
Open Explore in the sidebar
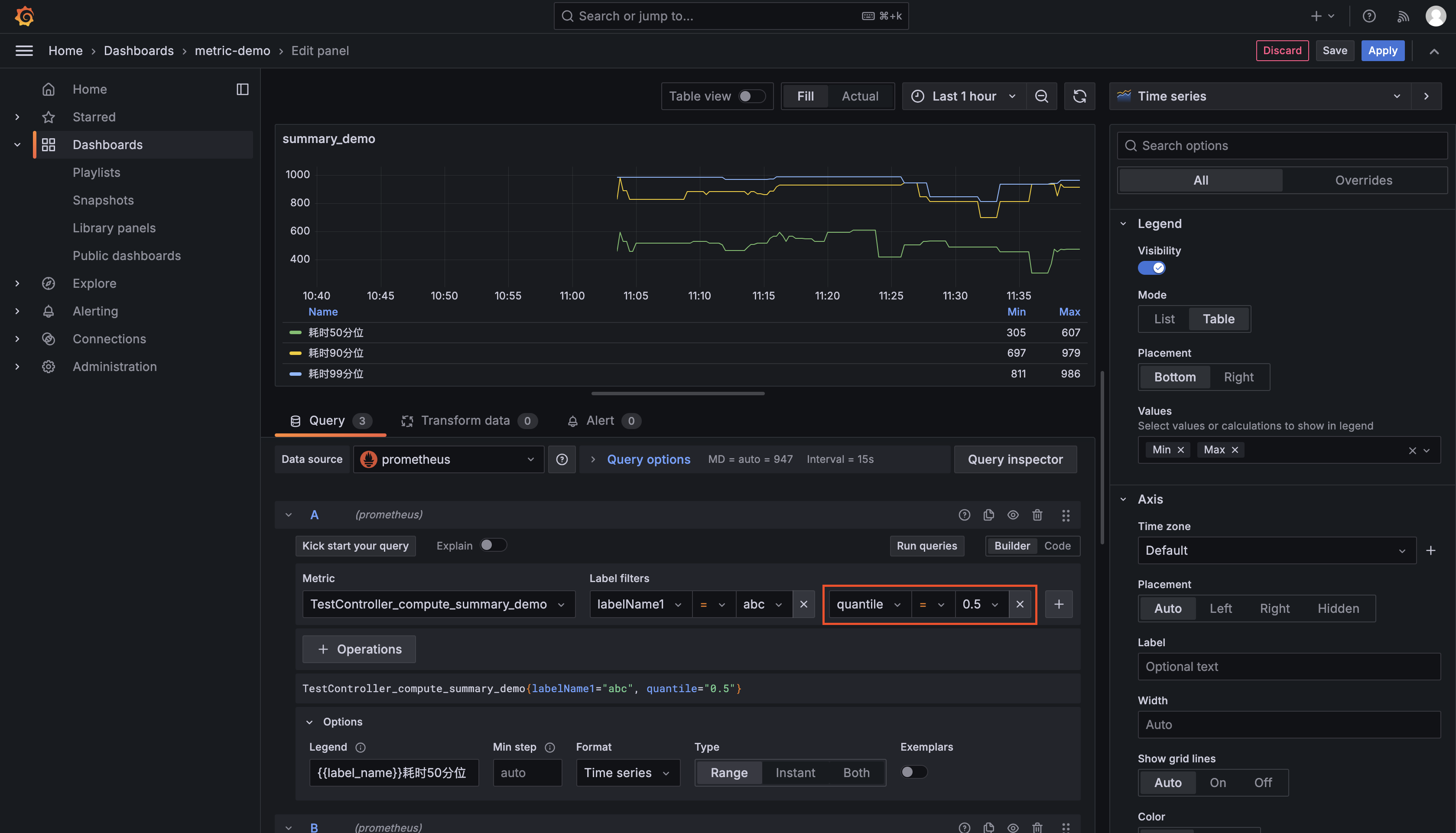click(x=94, y=283)
